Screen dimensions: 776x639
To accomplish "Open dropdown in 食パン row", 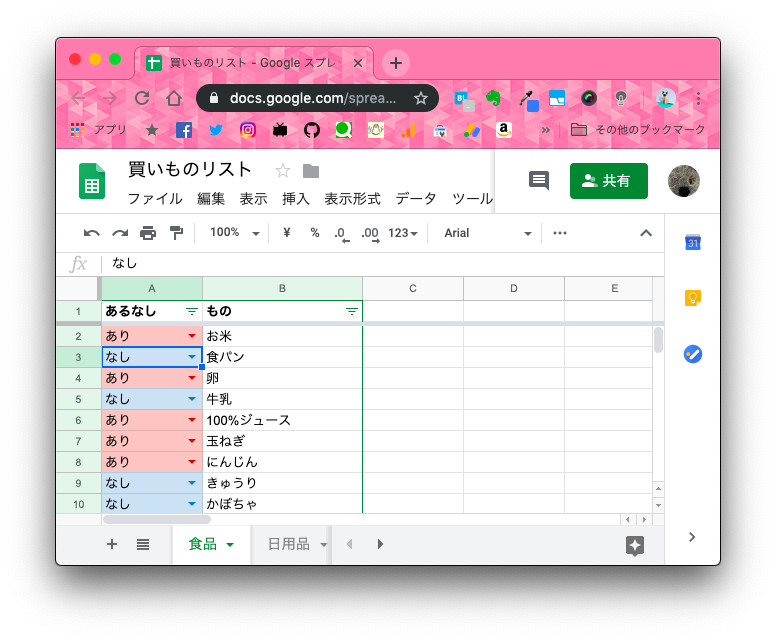I will pos(192,357).
